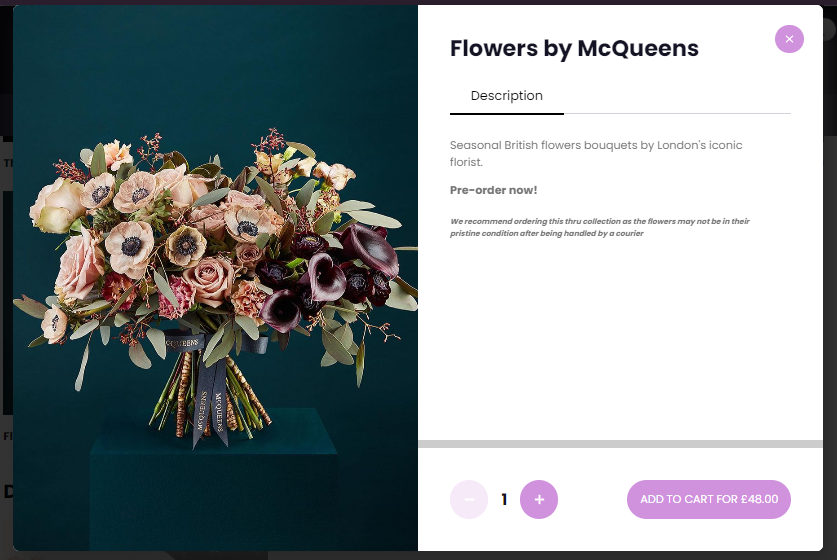Add to cart for £48.00
This screenshot has width=837, height=560.
(708, 499)
